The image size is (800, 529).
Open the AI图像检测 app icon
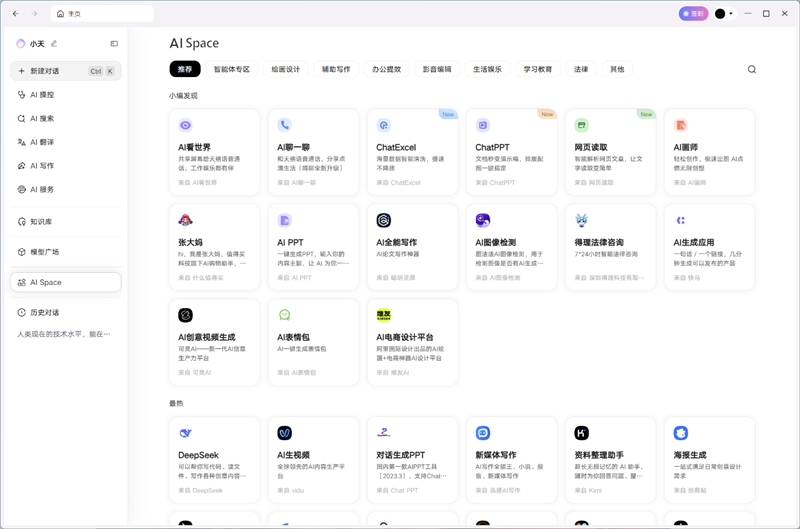[482, 220]
